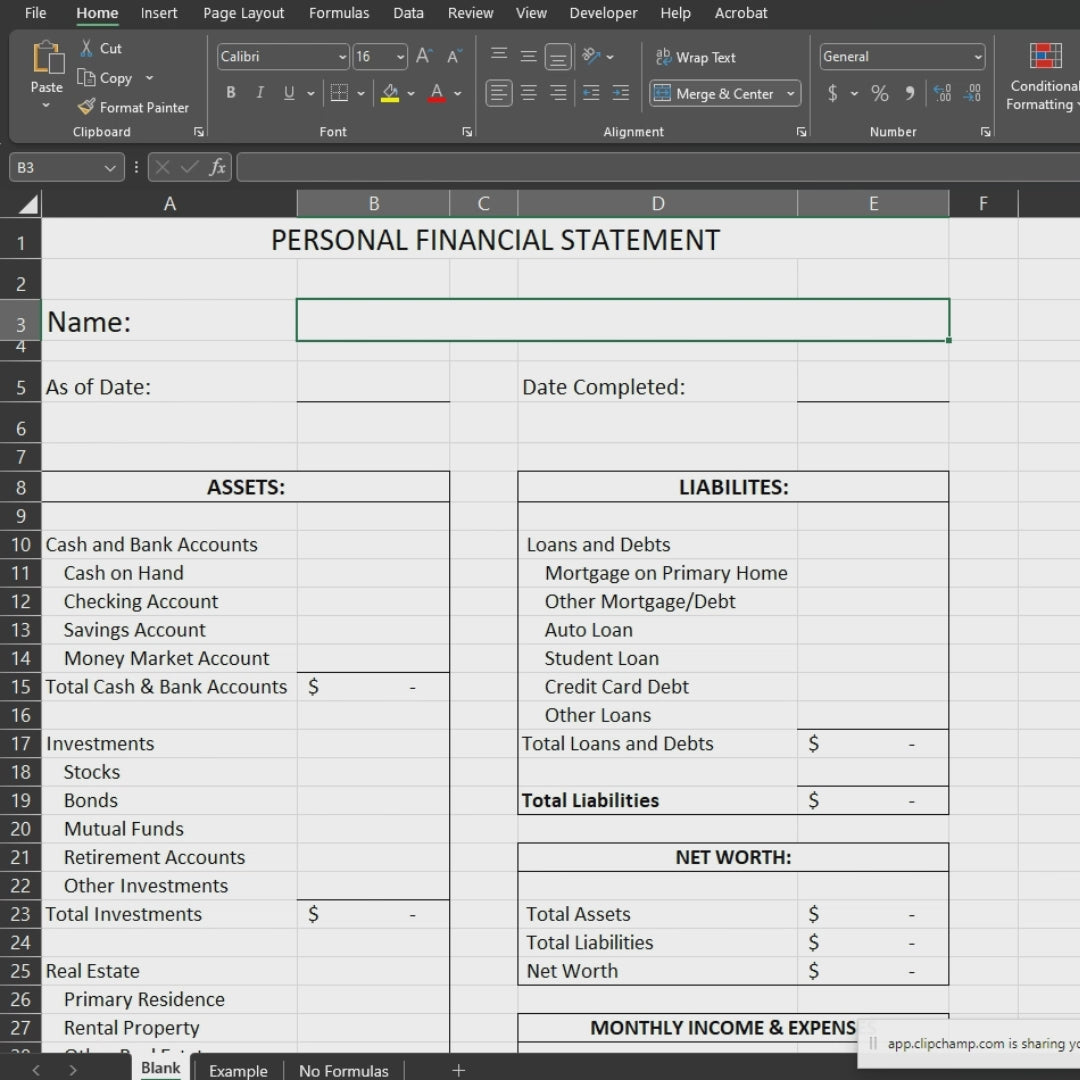Click the Comma Style icon
1080x1080 pixels.
click(908, 93)
